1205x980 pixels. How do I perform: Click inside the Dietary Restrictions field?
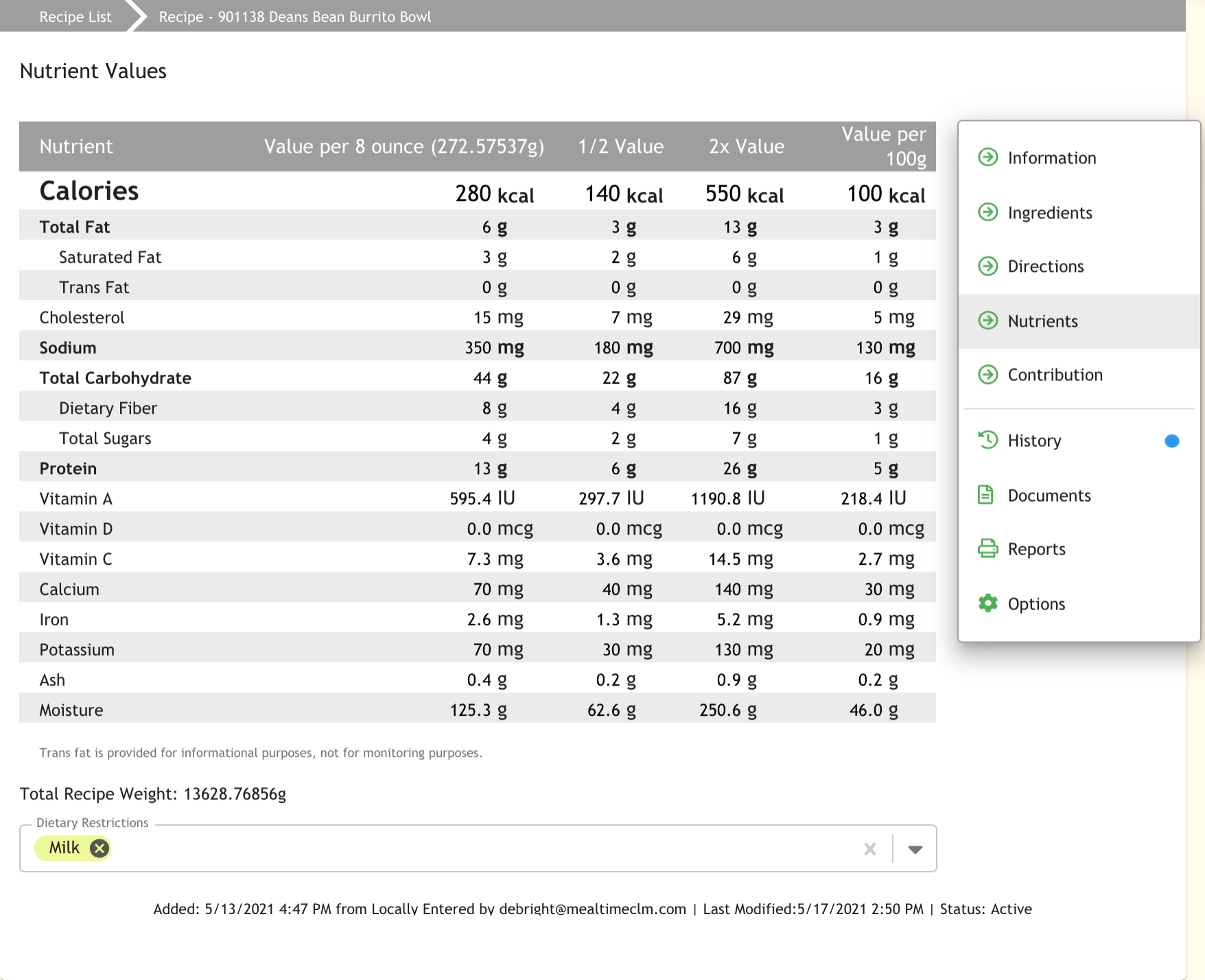pos(478,849)
